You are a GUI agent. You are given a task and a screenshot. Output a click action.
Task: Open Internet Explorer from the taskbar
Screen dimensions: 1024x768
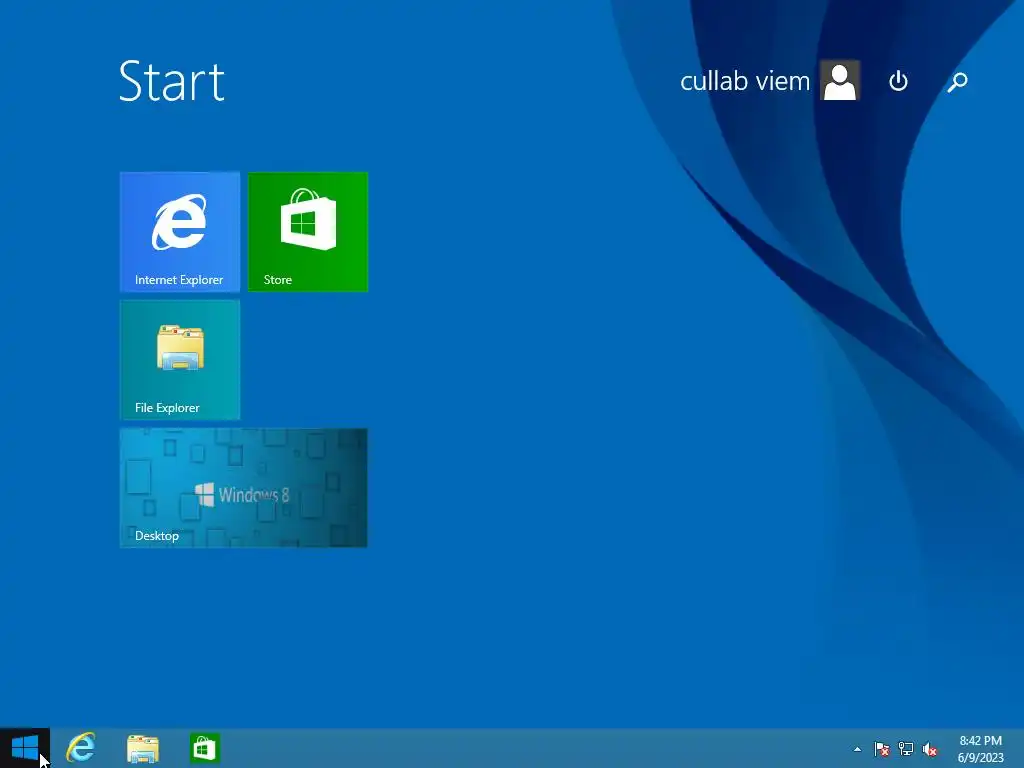click(81, 748)
